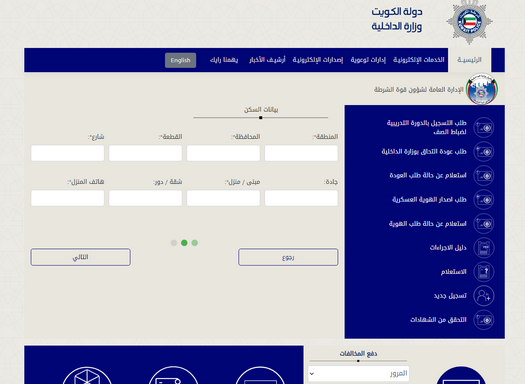The width and height of the screenshot is (525, 384).
Task: Click the الاستعلام question-mark icon
Action: pos(483,272)
